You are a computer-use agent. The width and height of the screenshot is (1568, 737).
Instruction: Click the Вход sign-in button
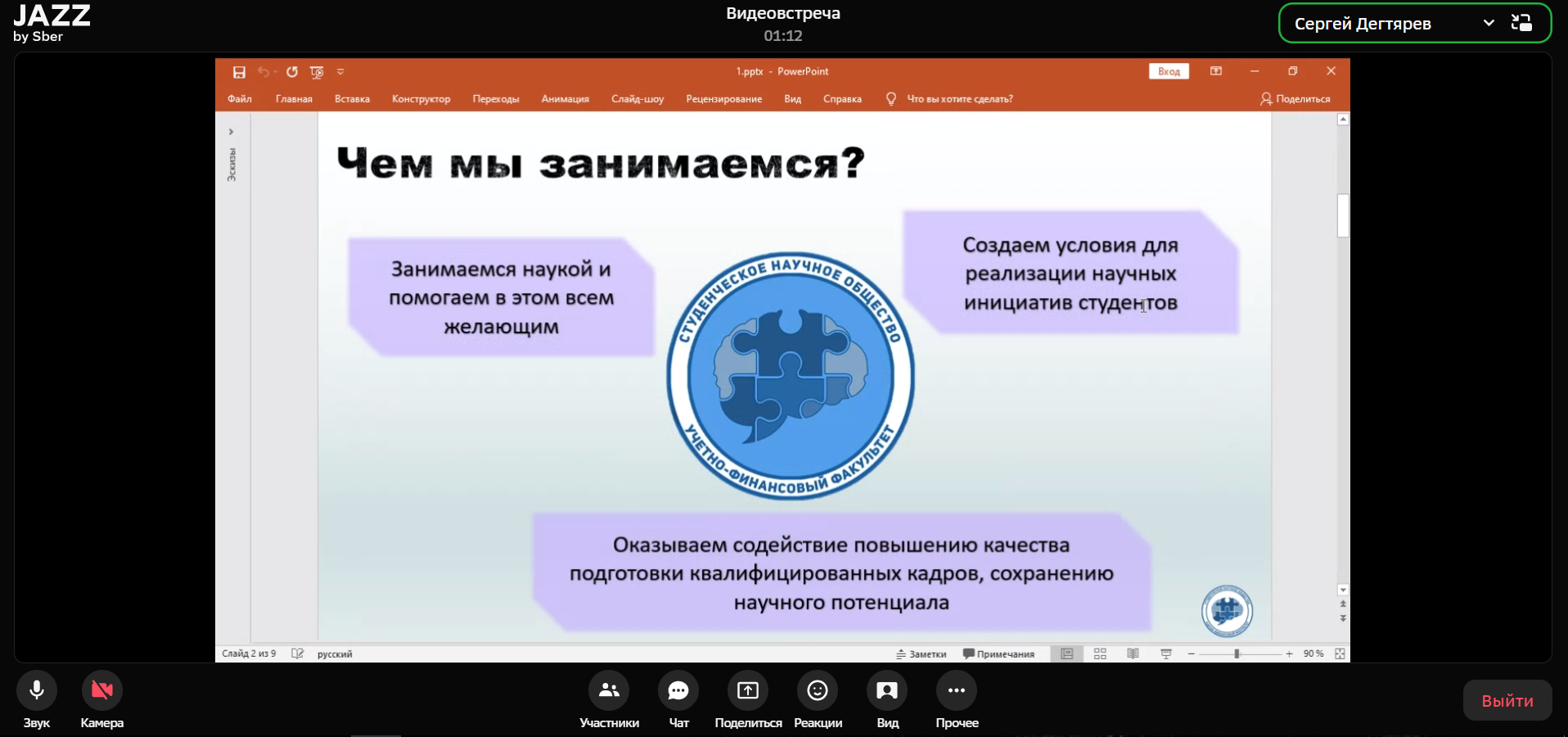point(1169,71)
